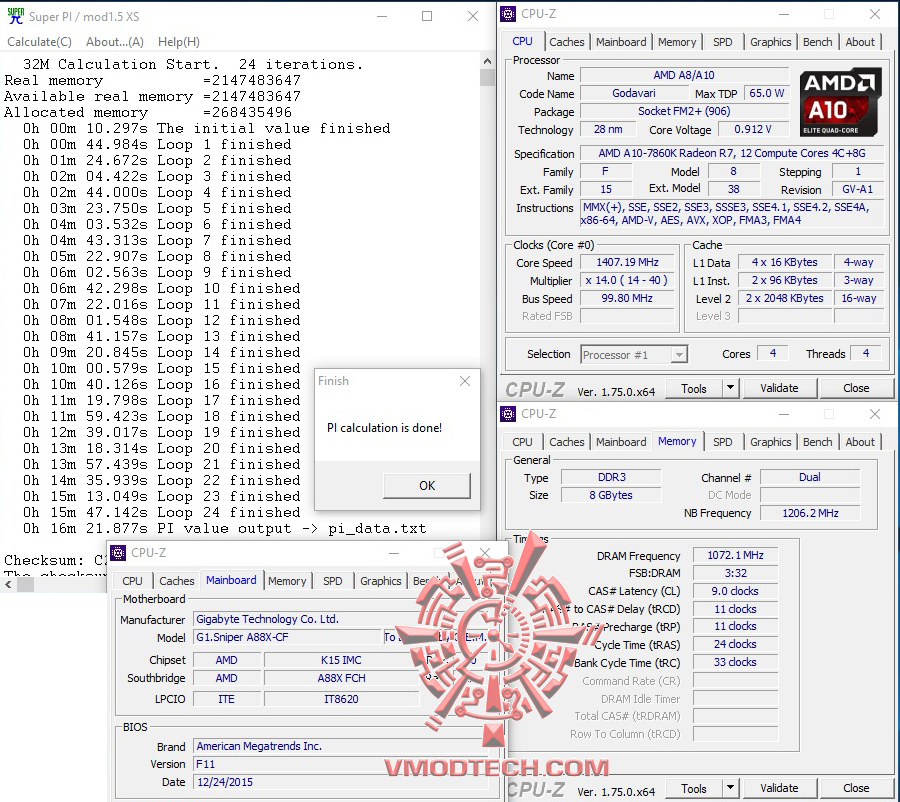
Task: Select Graphics tab in Mainboard CPU-Z window
Action: 381,581
